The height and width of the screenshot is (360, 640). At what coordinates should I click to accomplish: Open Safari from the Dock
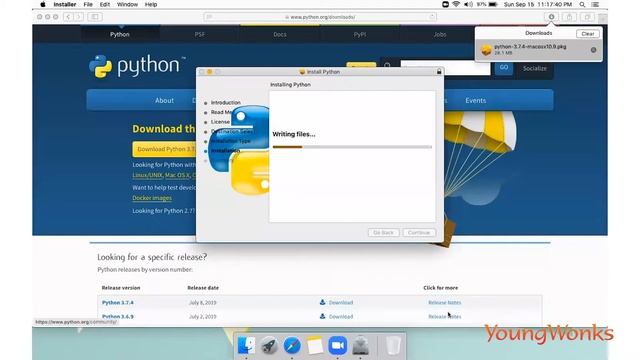coord(292,346)
